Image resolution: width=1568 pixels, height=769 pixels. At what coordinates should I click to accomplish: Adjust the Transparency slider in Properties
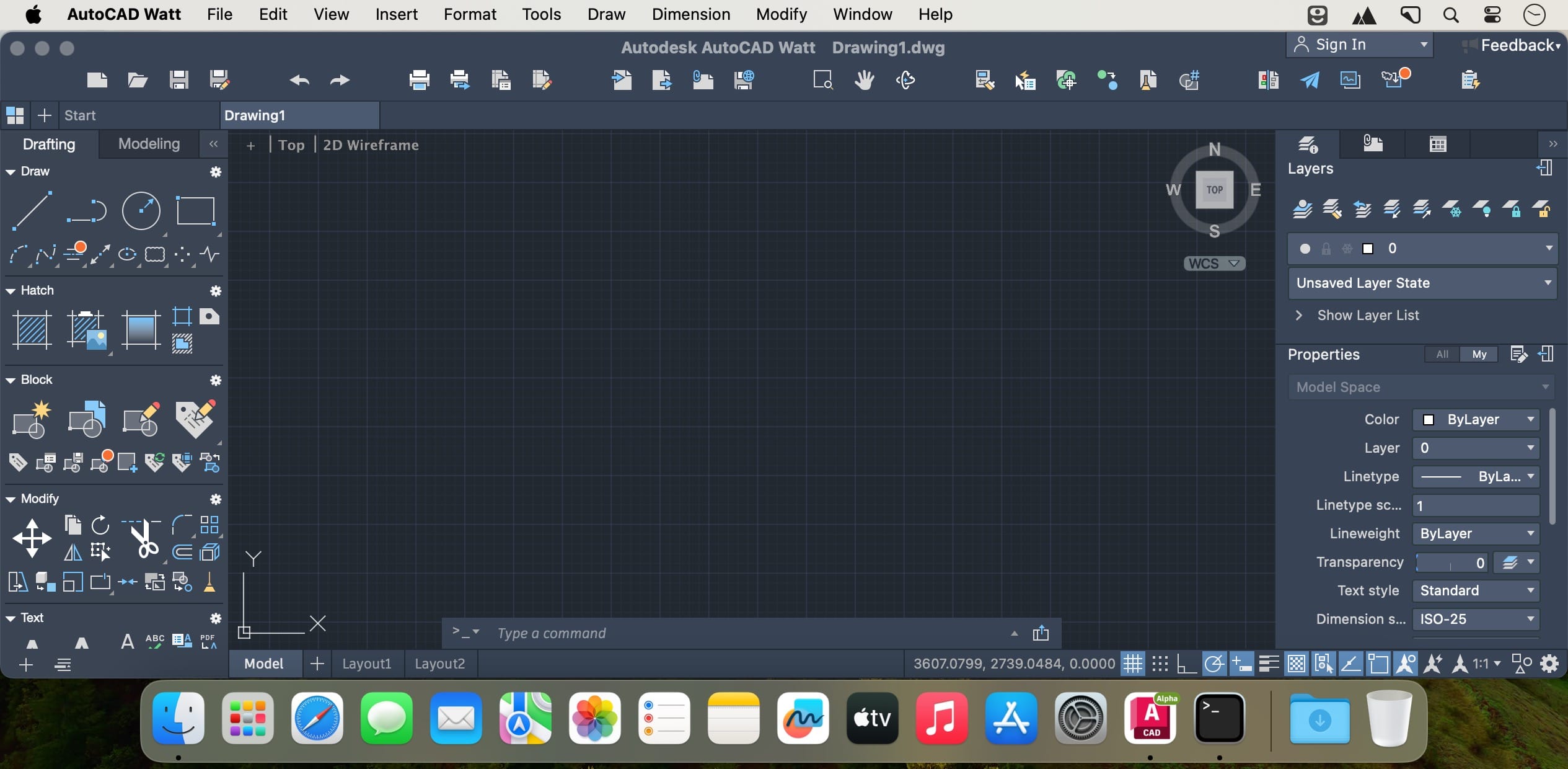[x=1451, y=562]
